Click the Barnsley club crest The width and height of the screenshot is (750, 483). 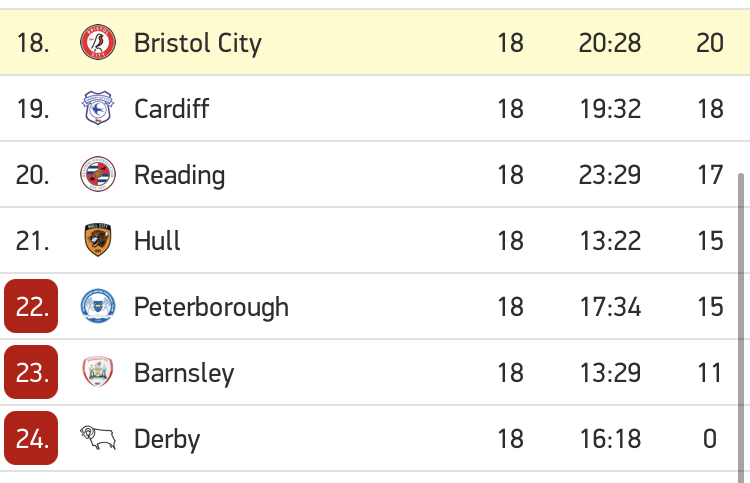click(98, 372)
